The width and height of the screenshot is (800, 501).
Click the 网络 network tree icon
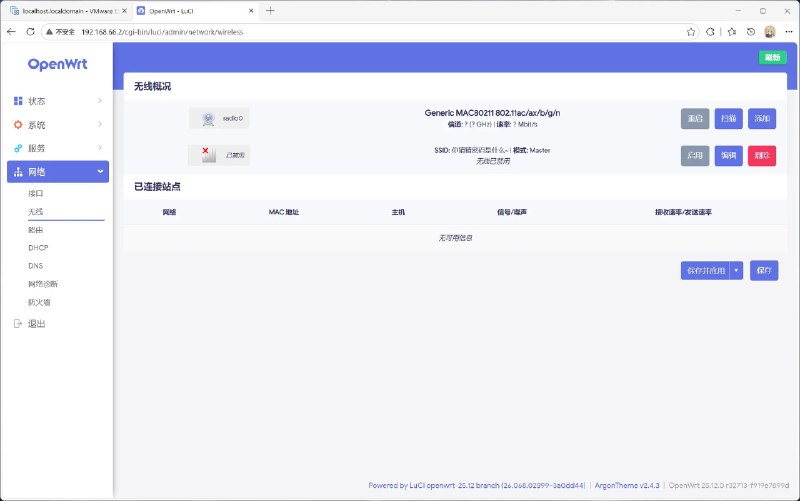(18, 172)
